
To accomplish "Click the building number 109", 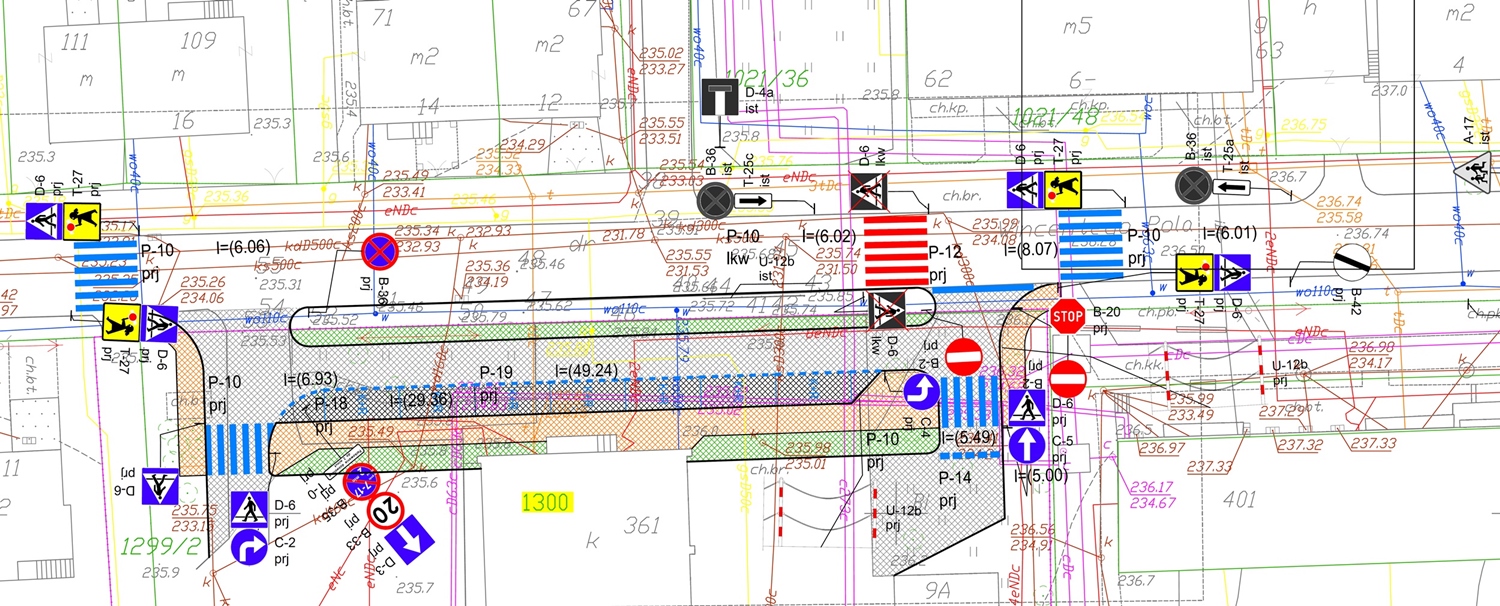I will [199, 41].
